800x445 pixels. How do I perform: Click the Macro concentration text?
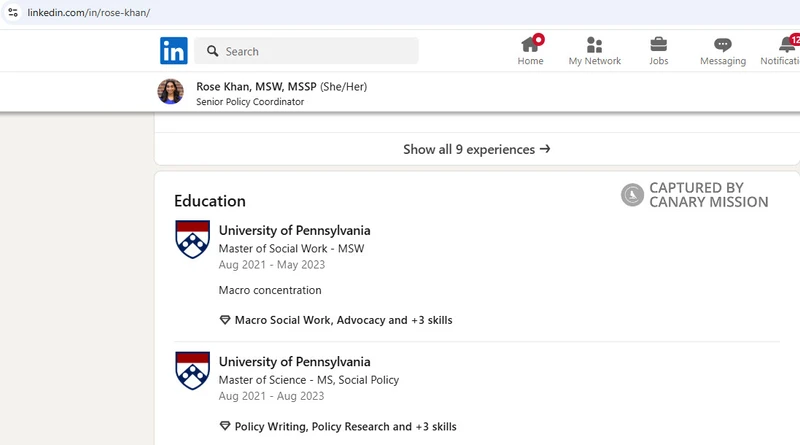[270, 290]
